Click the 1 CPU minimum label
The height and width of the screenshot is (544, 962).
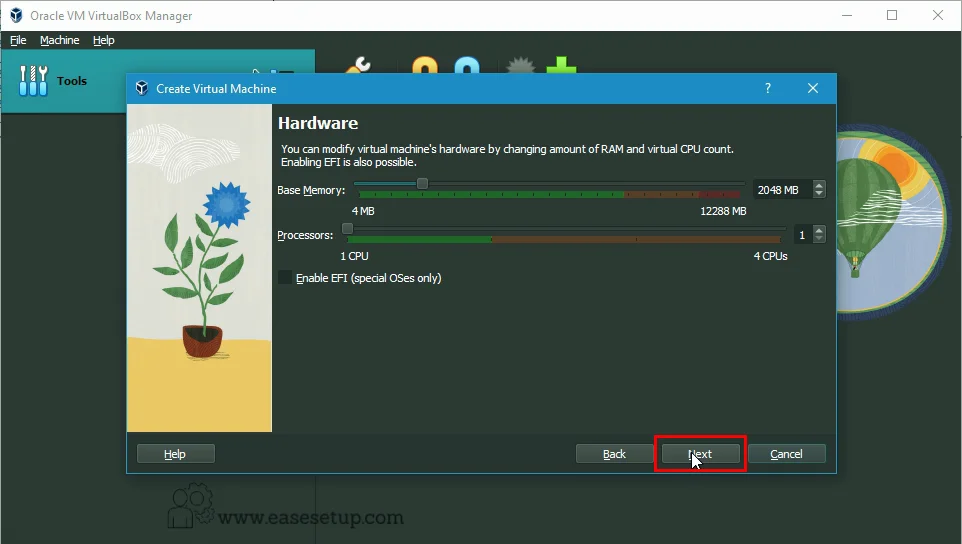tap(355, 256)
